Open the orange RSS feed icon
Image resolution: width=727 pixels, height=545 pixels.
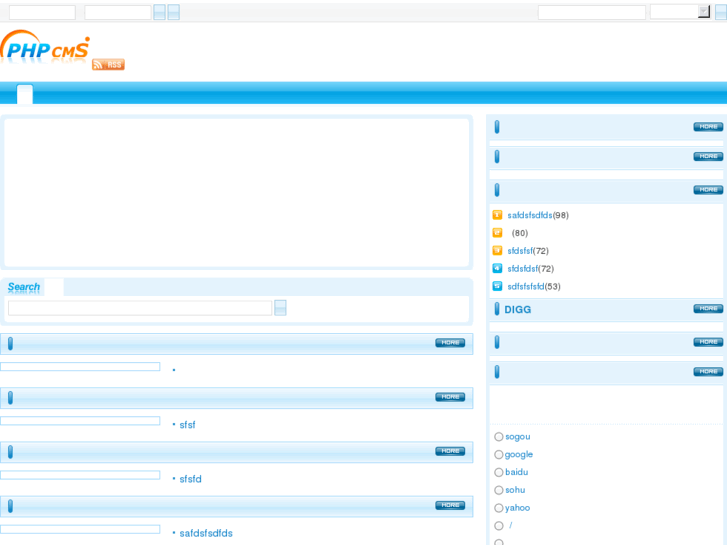[x=108, y=64]
